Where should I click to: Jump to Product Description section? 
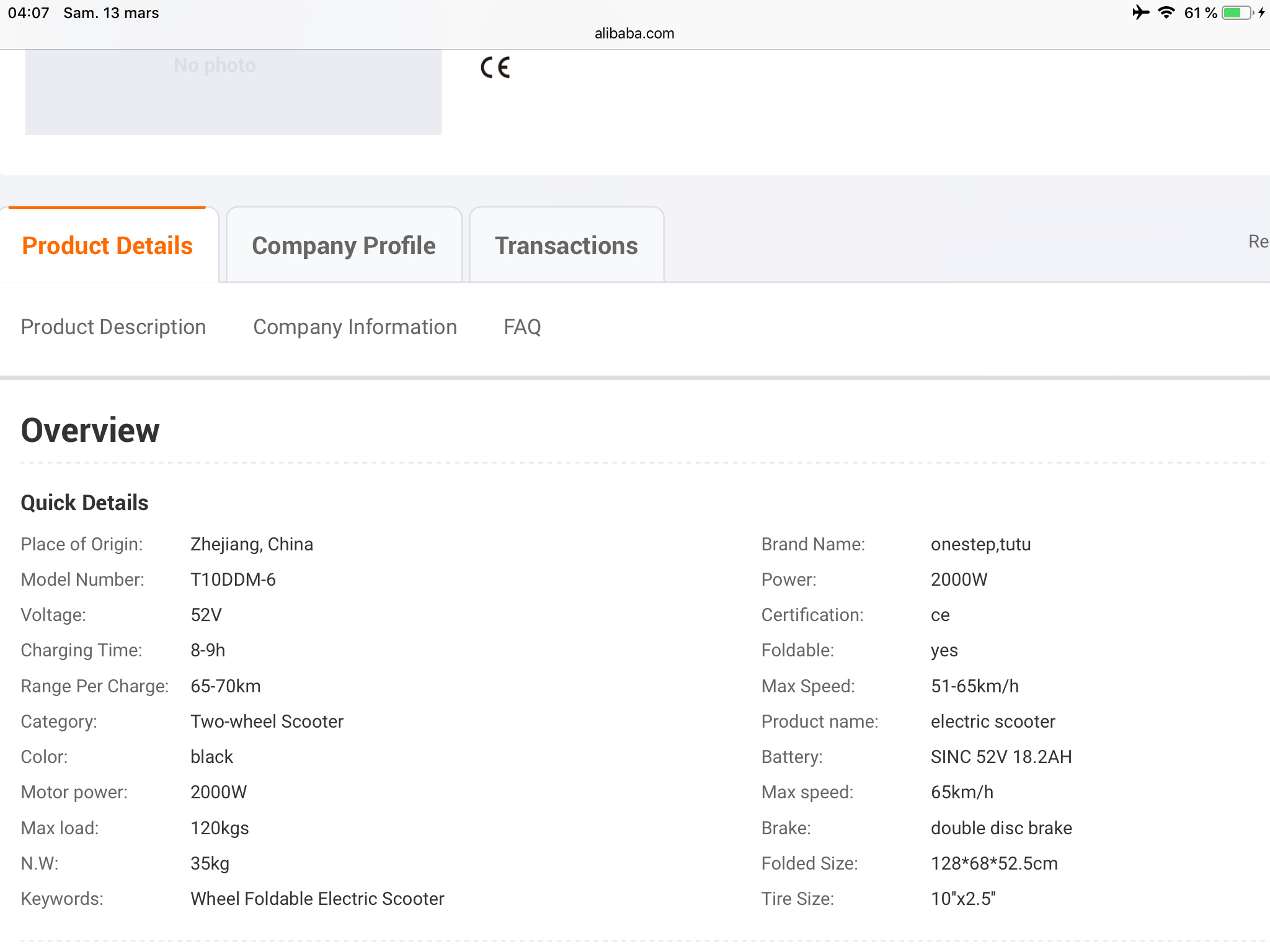point(113,327)
